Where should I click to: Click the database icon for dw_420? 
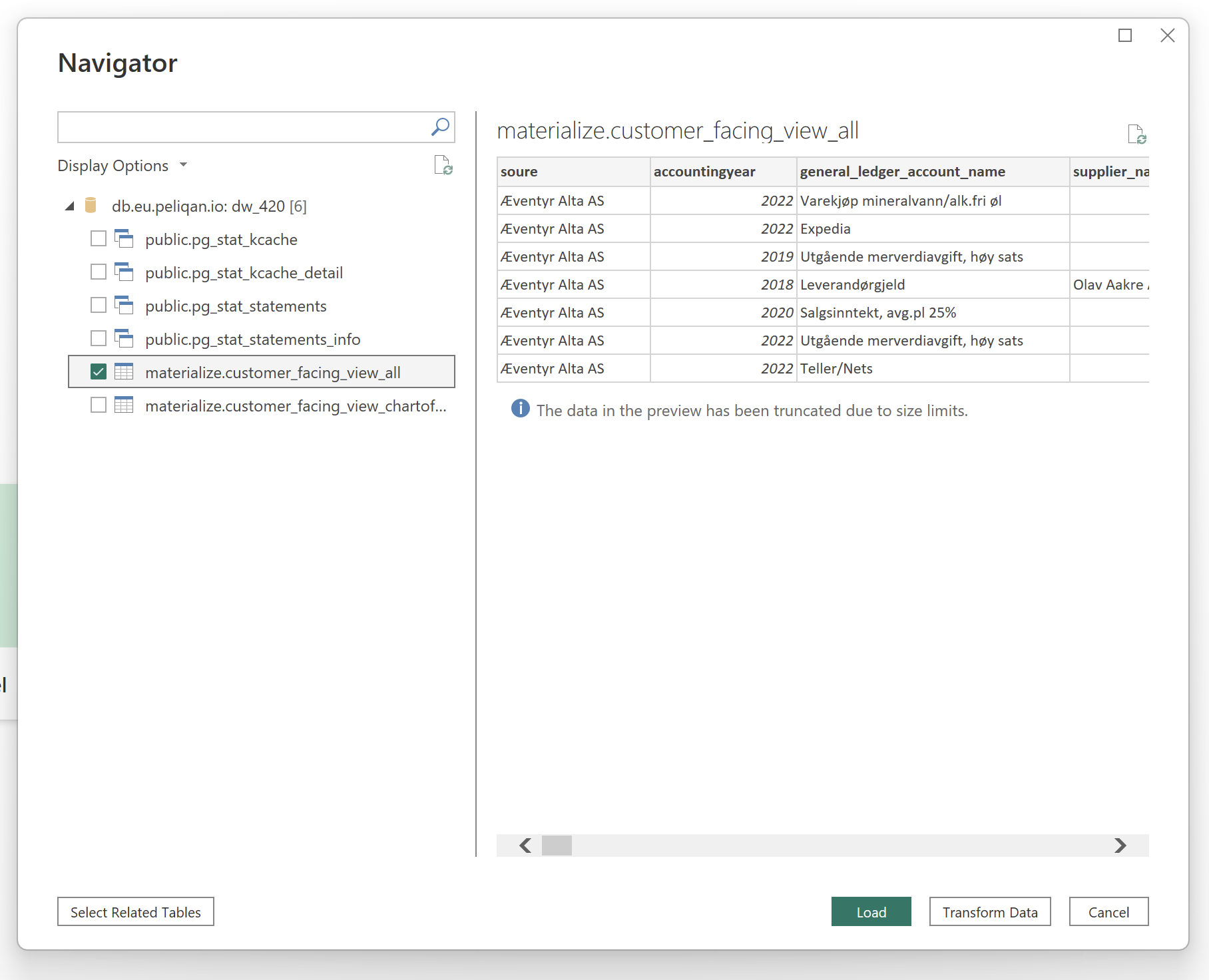[91, 206]
